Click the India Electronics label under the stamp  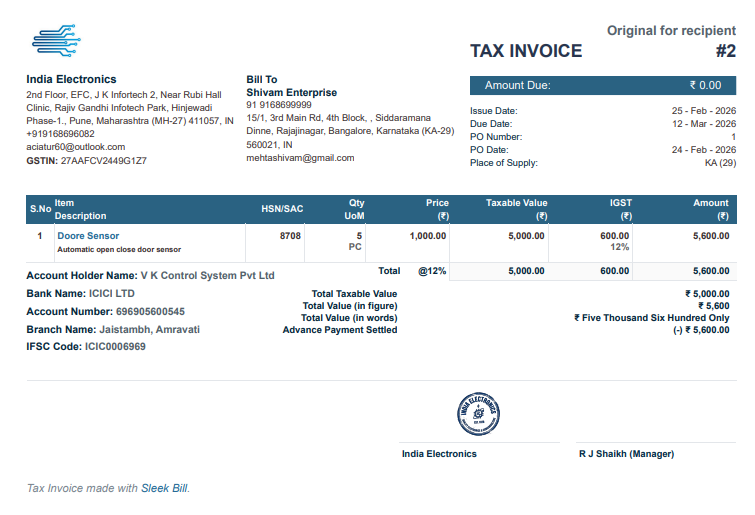(x=439, y=454)
